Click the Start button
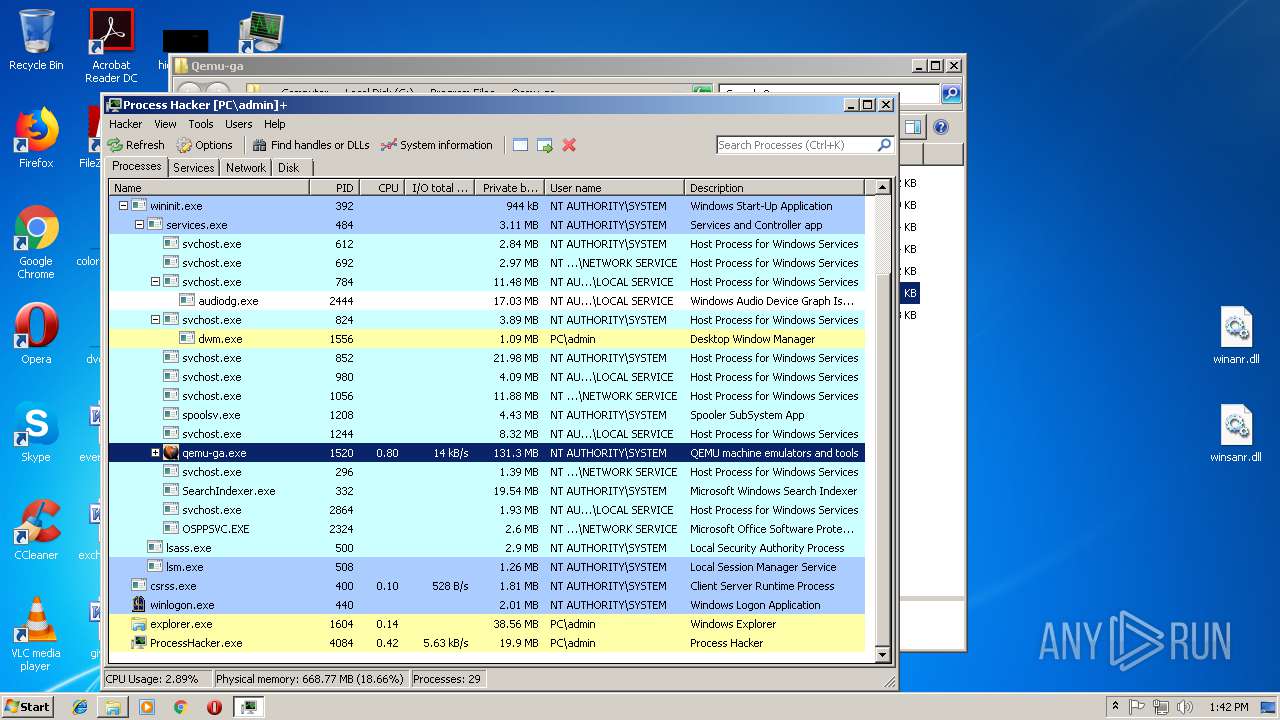This screenshot has width=1280, height=720. pyautogui.click(x=28, y=706)
